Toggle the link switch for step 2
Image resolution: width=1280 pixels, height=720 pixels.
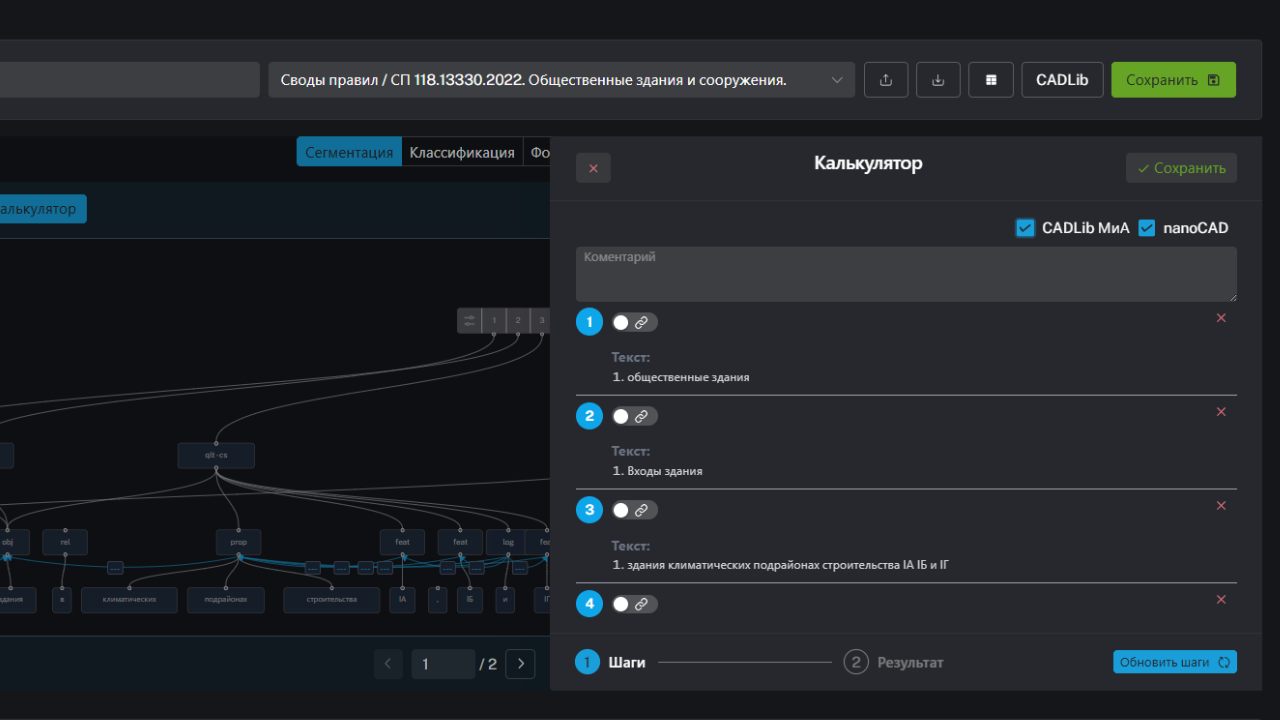point(634,416)
